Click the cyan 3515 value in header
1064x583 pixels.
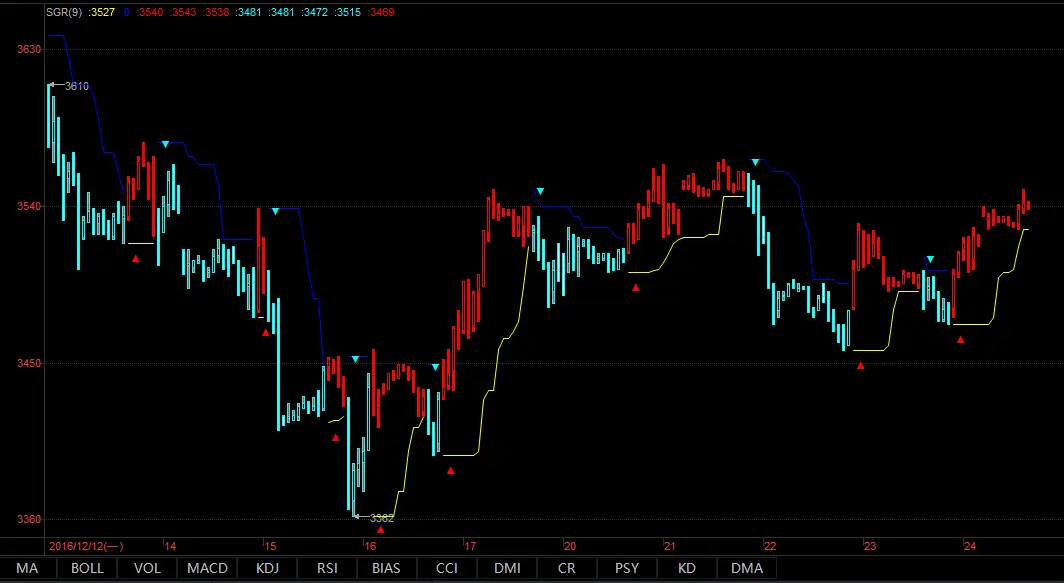tap(347, 12)
